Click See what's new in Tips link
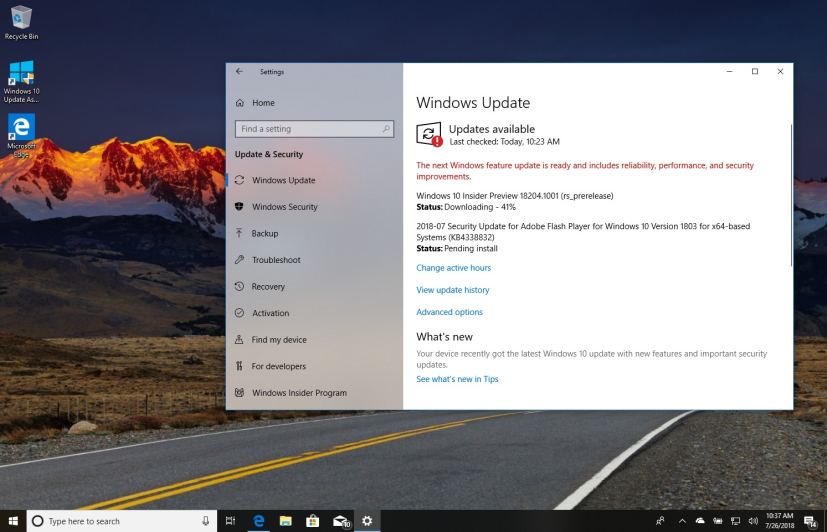 point(457,379)
